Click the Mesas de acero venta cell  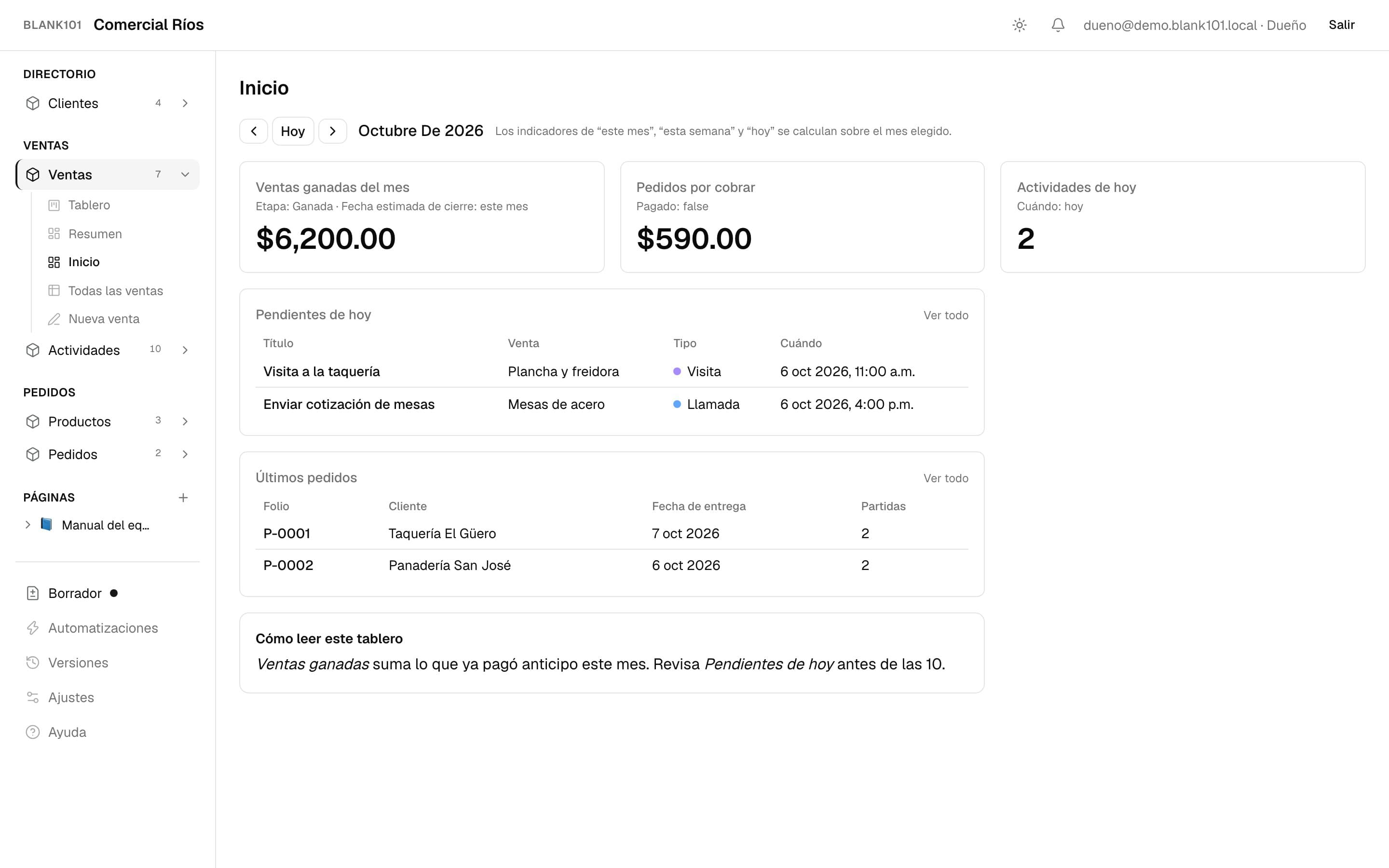click(556, 404)
